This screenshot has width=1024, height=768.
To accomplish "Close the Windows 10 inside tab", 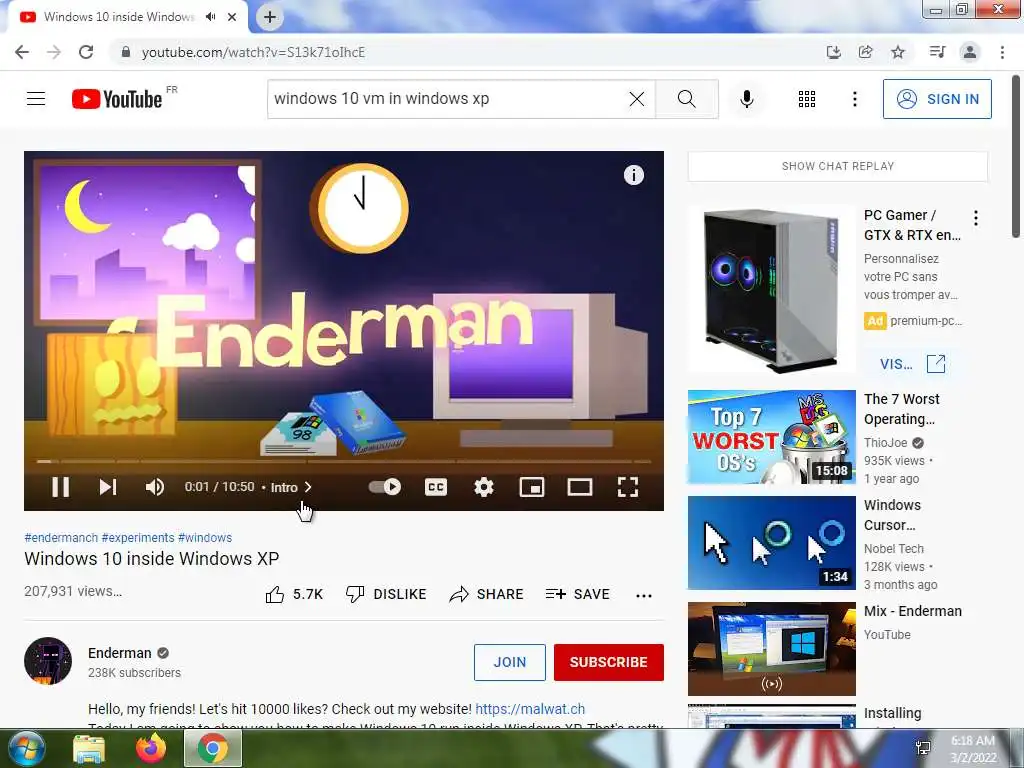I will tap(232, 17).
